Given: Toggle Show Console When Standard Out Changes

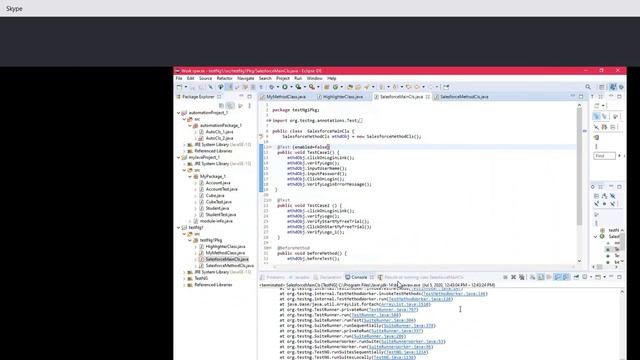Looking at the screenshot, I should 558,277.
